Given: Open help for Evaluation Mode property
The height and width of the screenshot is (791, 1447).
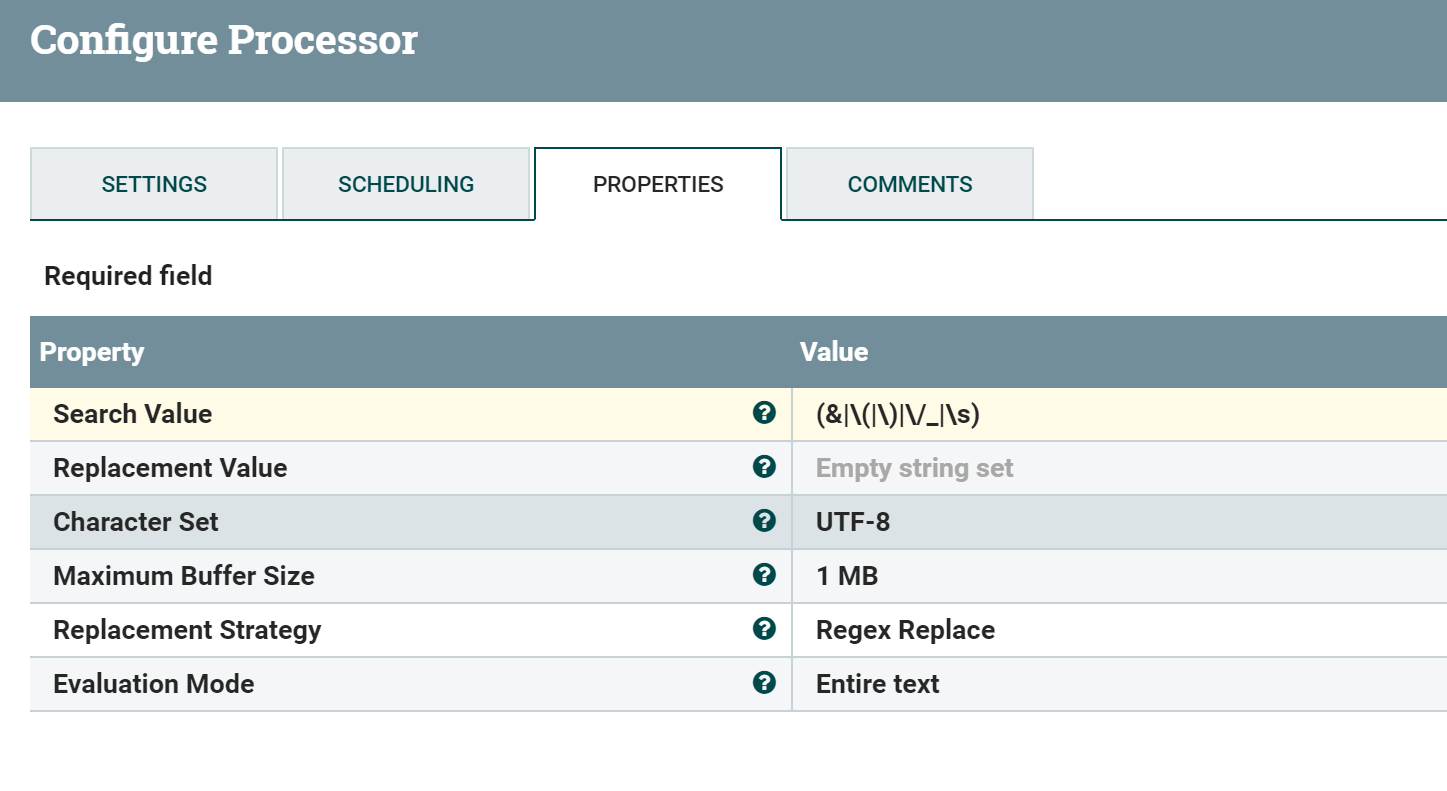Looking at the screenshot, I should click(x=765, y=683).
